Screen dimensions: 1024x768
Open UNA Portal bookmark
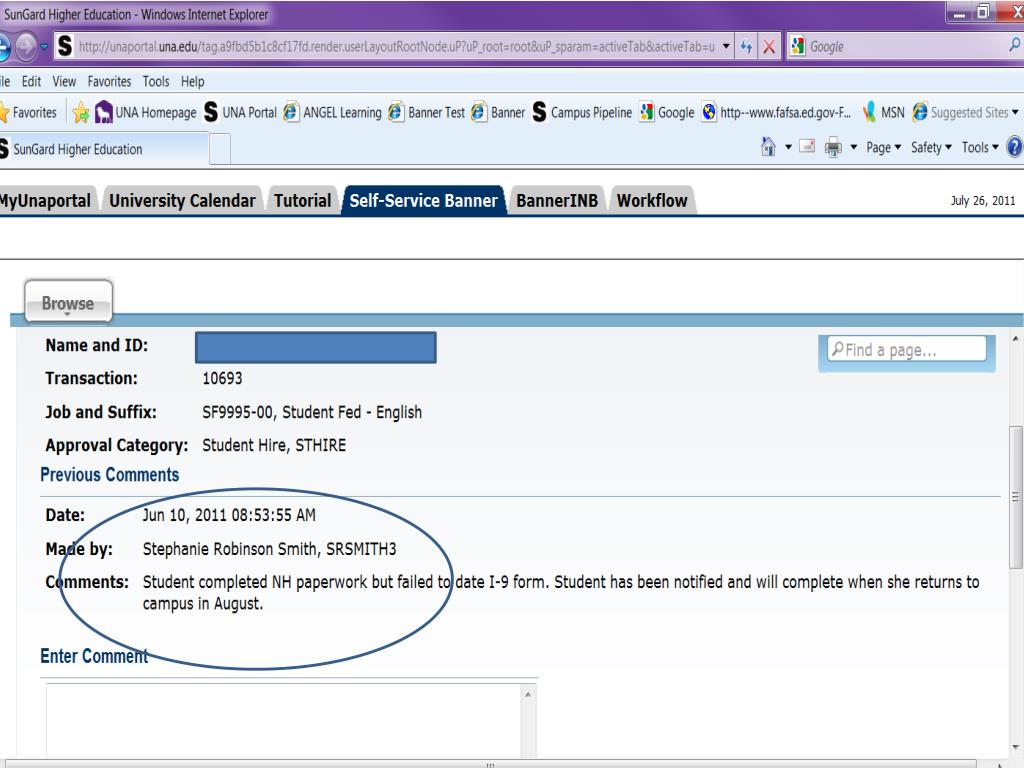(x=240, y=112)
